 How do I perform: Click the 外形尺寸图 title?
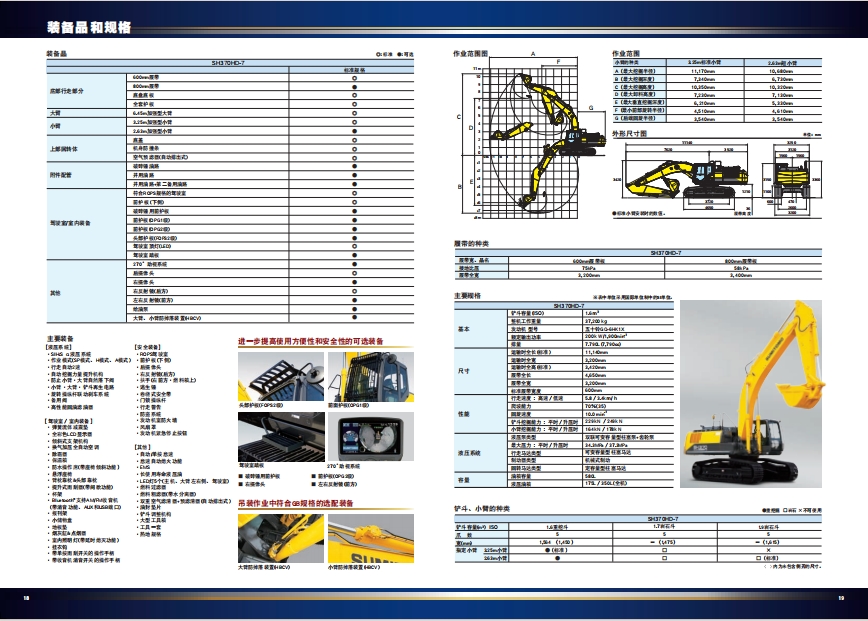629,133
